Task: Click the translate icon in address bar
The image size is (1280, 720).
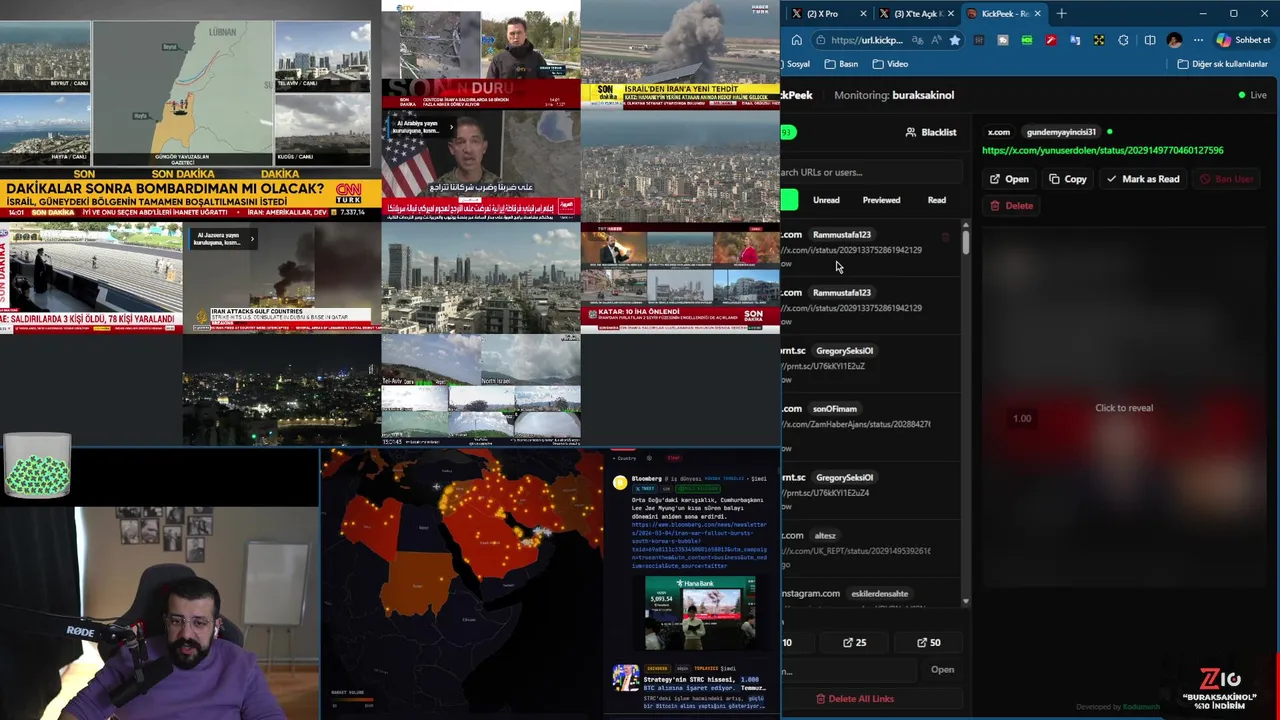Action: coord(916,40)
